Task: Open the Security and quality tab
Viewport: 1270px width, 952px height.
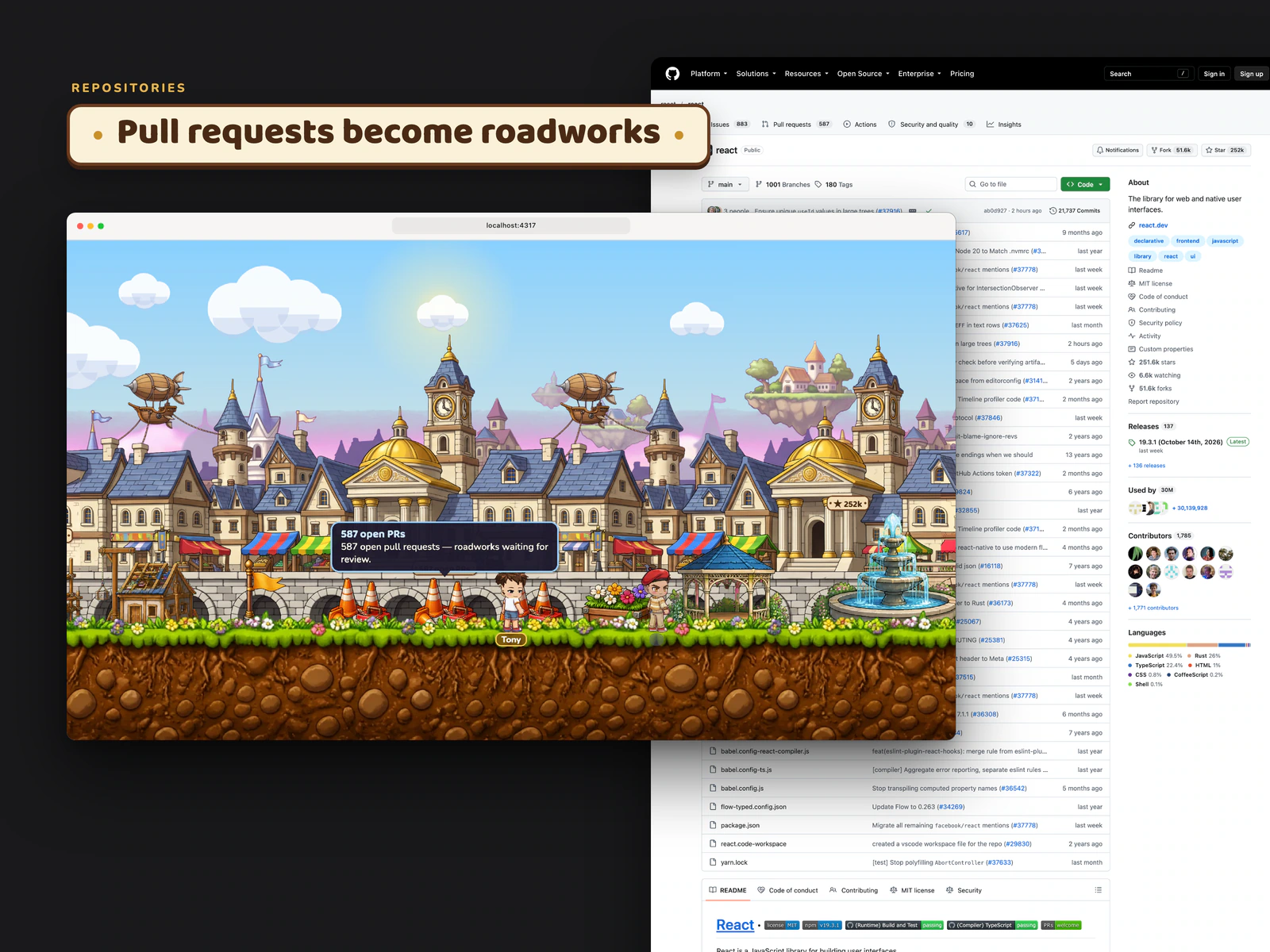Action: point(931,125)
